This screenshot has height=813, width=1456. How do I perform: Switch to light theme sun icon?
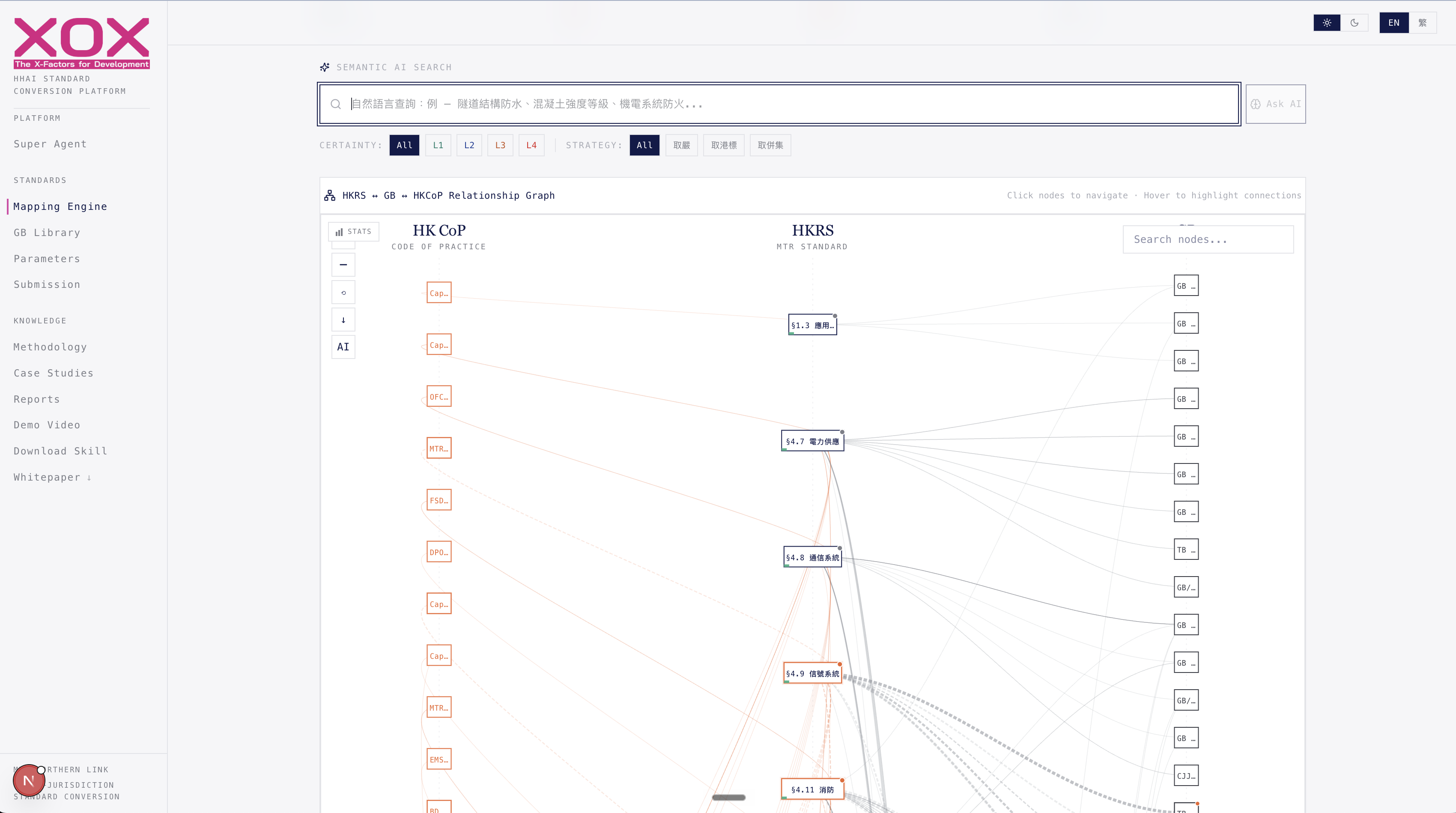[x=1327, y=23]
